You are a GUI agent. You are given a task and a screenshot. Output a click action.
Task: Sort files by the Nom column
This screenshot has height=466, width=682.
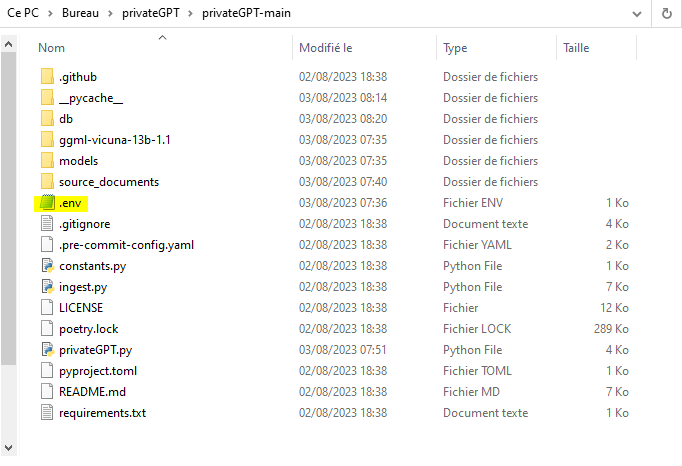[52, 47]
